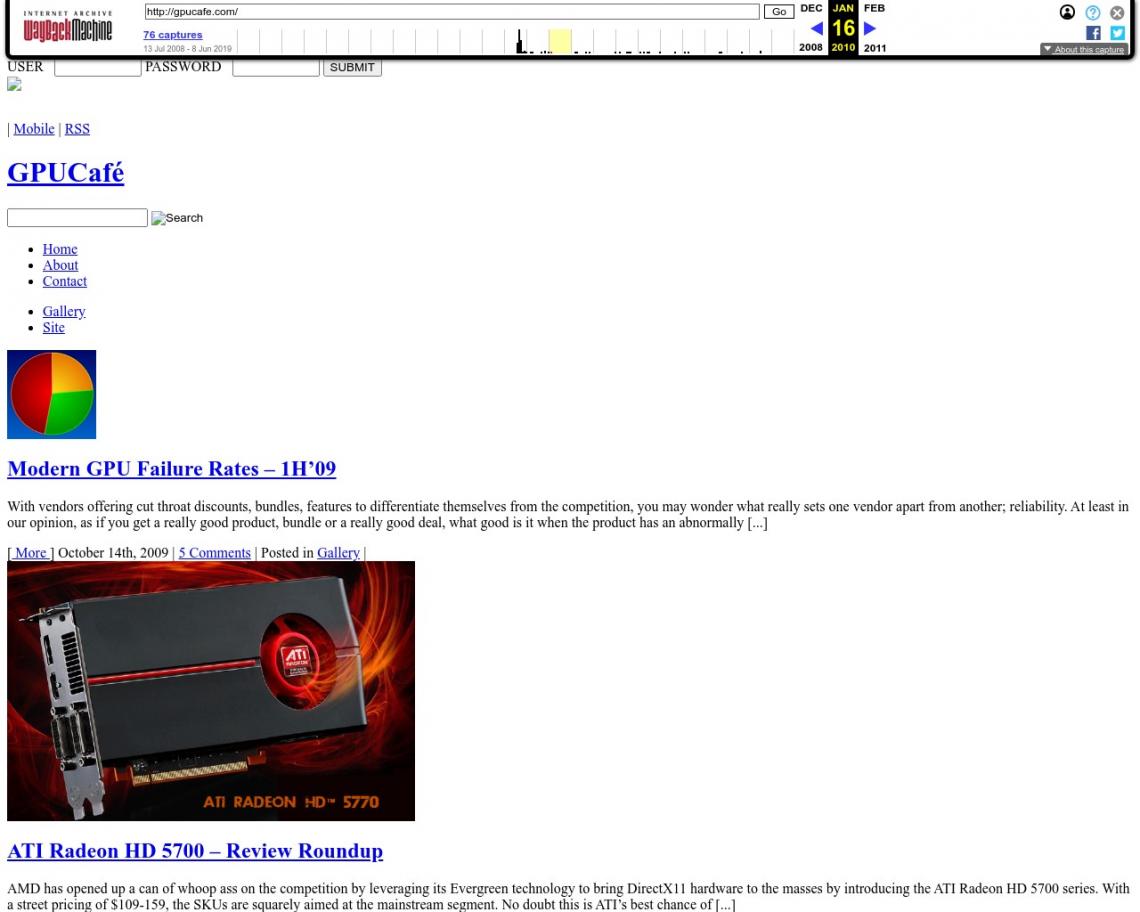Click the highlighted year on capture timeline
Screen dimensions: 1140x912
point(560,41)
